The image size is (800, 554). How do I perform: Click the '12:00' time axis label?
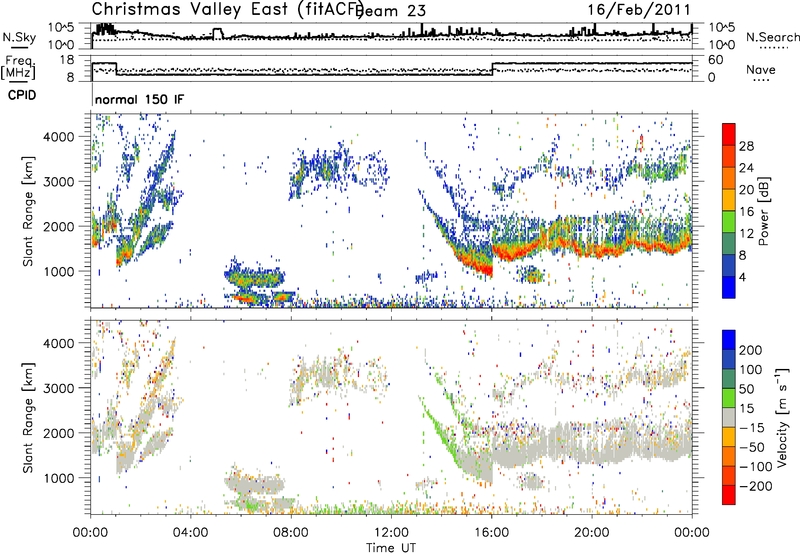391,533
